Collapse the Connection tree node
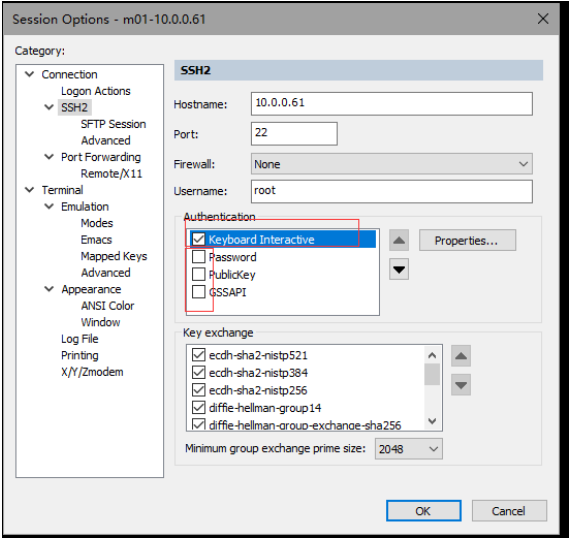The width and height of the screenshot is (569, 539). [x=29, y=74]
